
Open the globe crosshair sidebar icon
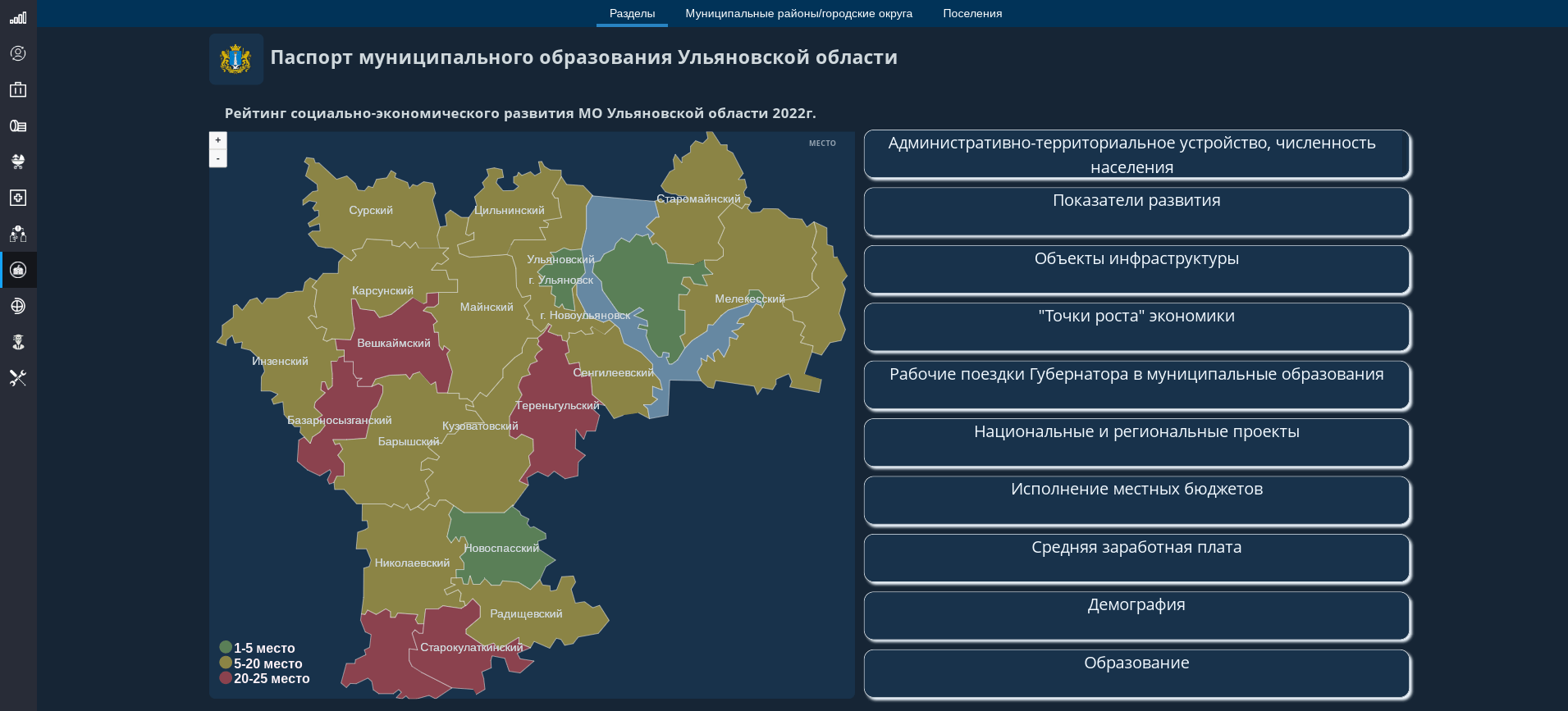coord(18,306)
